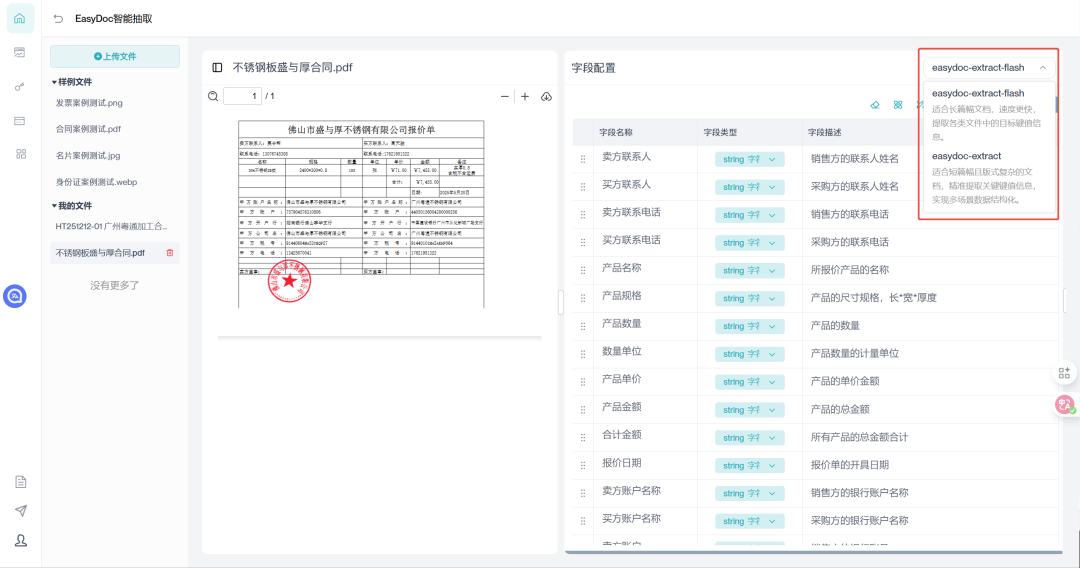Click the drag handle for 产品名称 row
This screenshot has width=1080, height=568.
coord(583,271)
